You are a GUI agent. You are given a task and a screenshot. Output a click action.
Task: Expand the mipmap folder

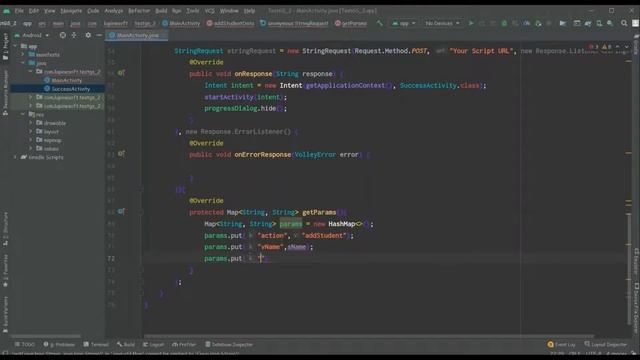click(31, 140)
